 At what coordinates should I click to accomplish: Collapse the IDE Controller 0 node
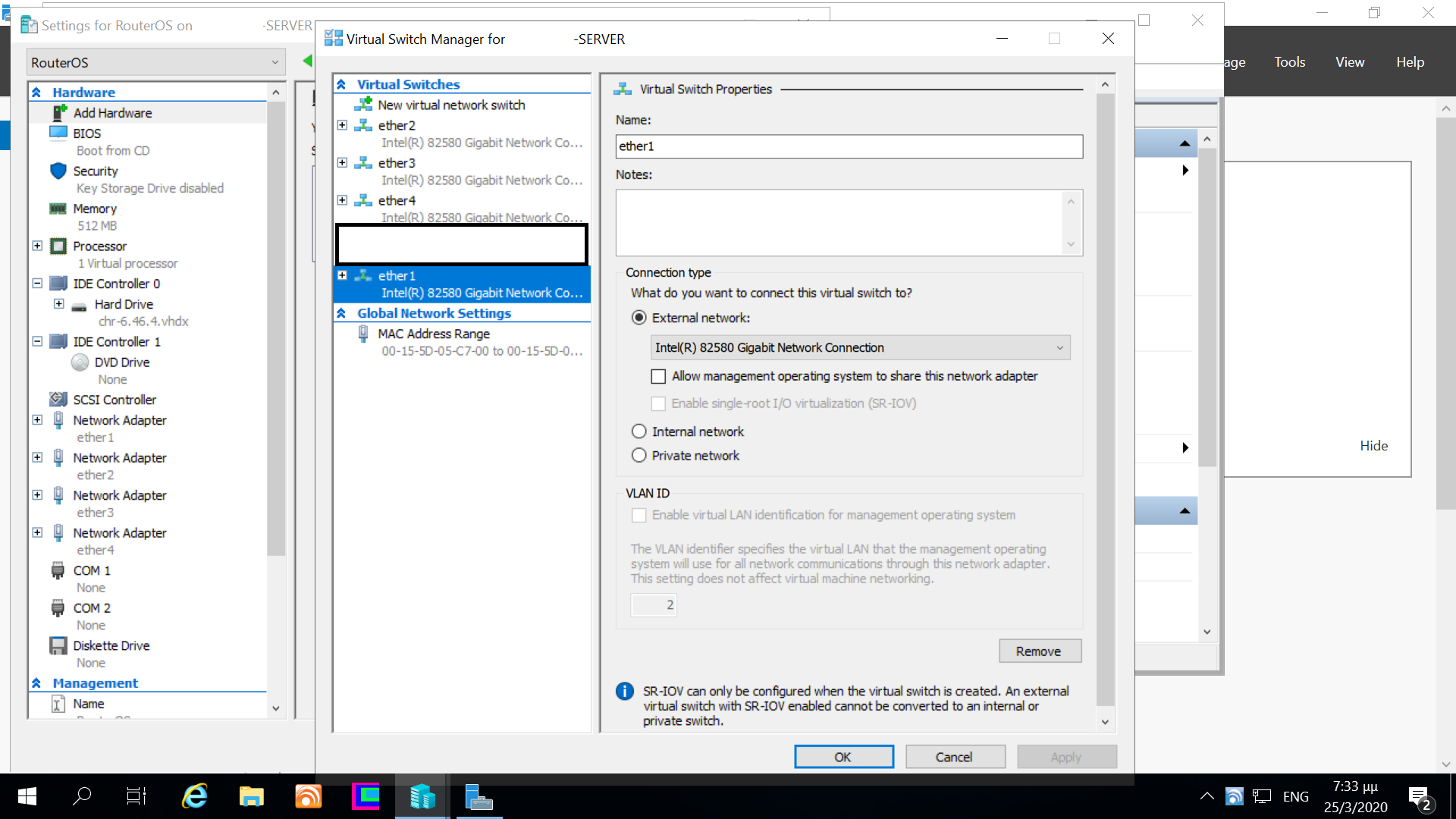37,283
